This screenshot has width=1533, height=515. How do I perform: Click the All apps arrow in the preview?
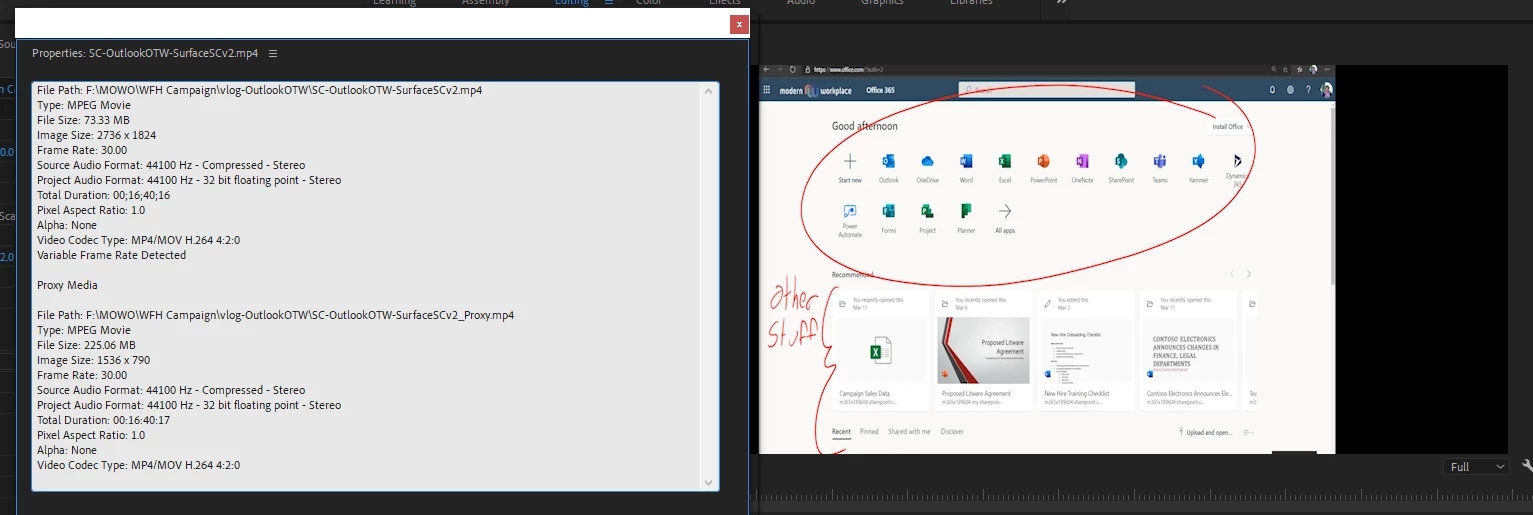[x=1005, y=211]
